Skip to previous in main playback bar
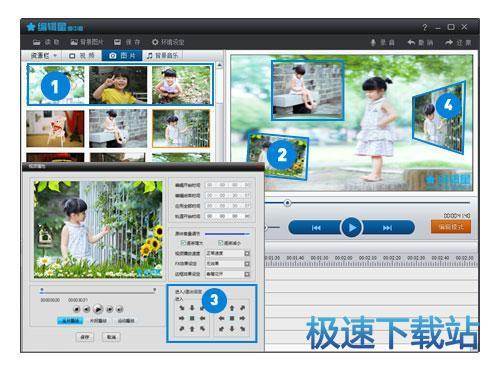500x370 pixels. tap(316, 228)
